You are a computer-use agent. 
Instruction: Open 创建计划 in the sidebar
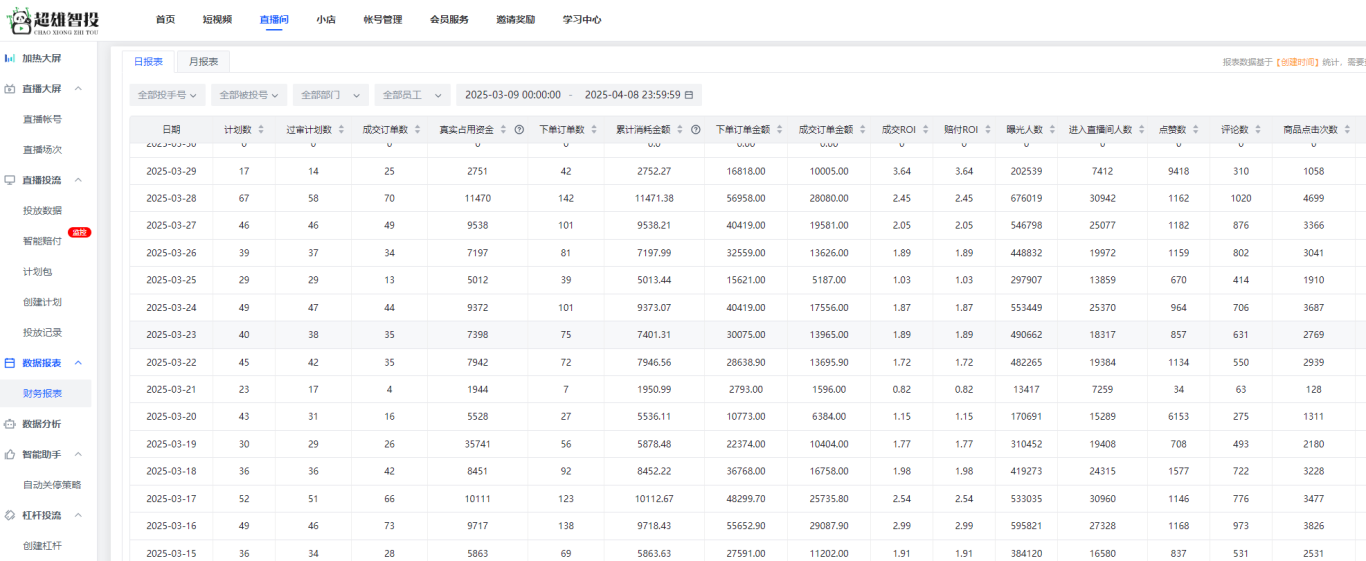42,302
